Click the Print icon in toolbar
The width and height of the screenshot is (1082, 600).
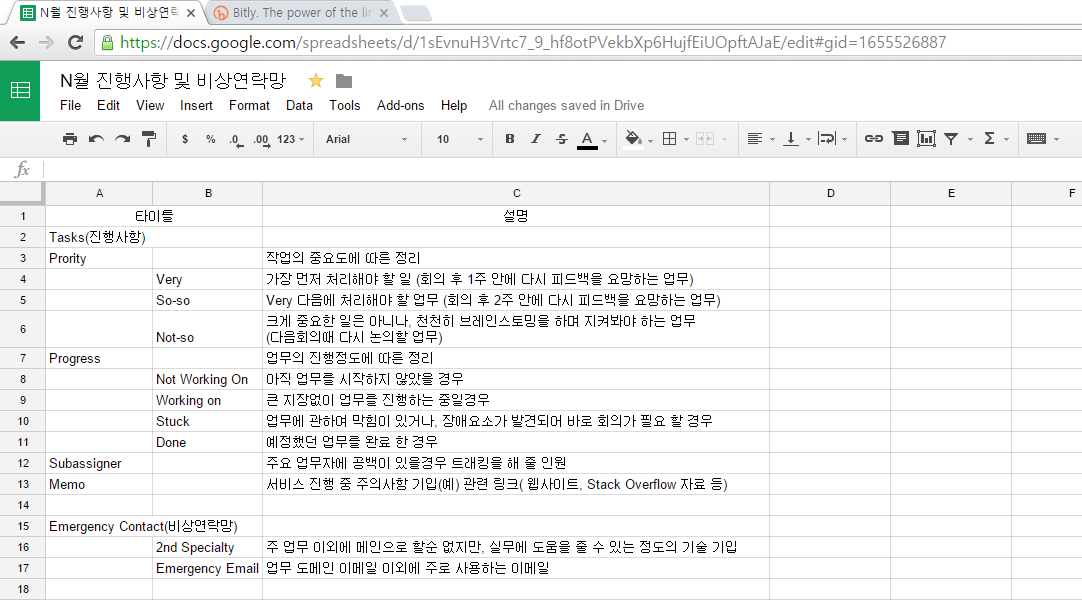click(x=70, y=139)
